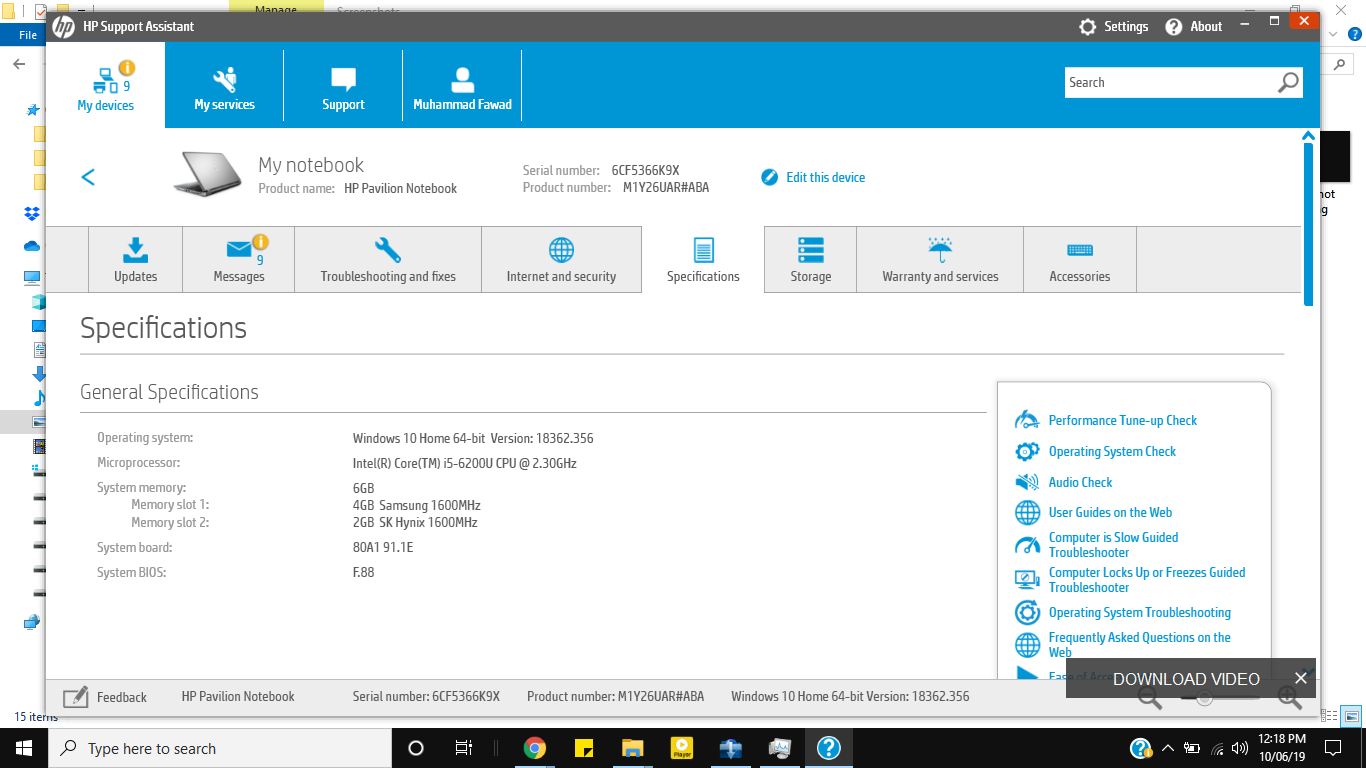Open Warranty and services umbrella icon
1366x768 pixels.
click(x=940, y=249)
